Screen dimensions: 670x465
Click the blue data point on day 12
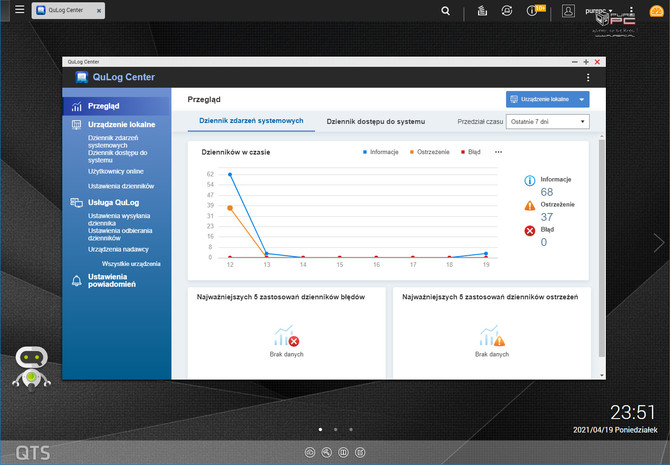(230, 175)
